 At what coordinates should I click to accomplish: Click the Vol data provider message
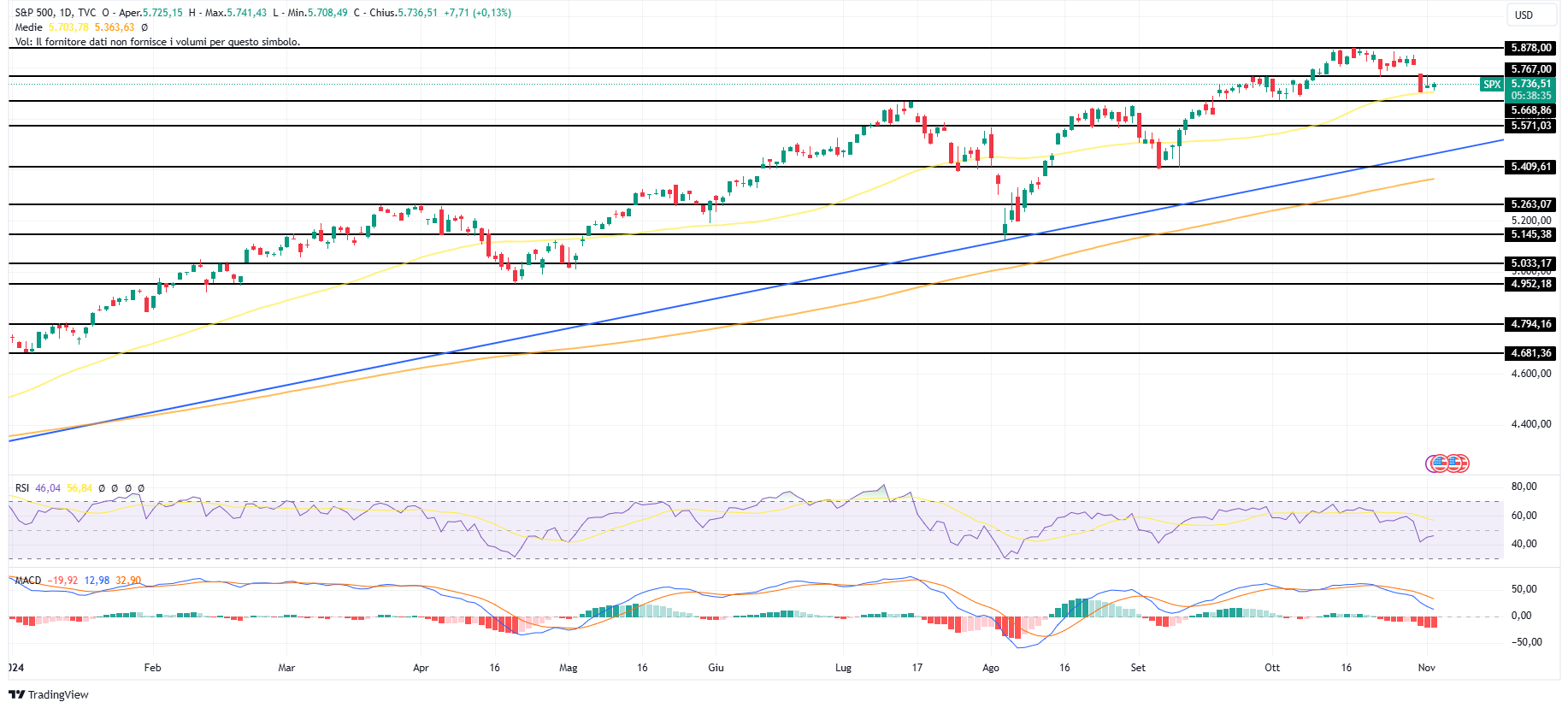pyautogui.click(x=157, y=41)
